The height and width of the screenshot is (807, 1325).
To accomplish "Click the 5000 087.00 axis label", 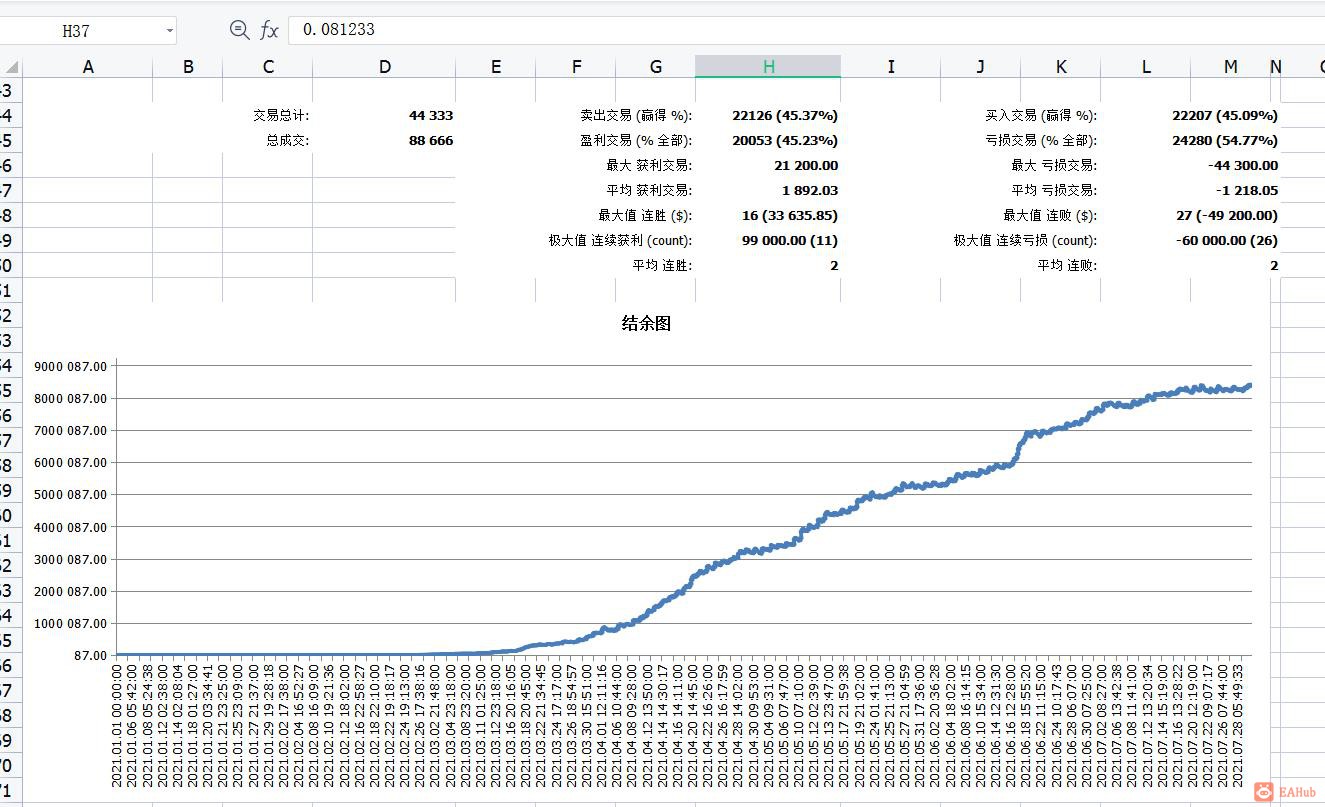I will 70,494.
